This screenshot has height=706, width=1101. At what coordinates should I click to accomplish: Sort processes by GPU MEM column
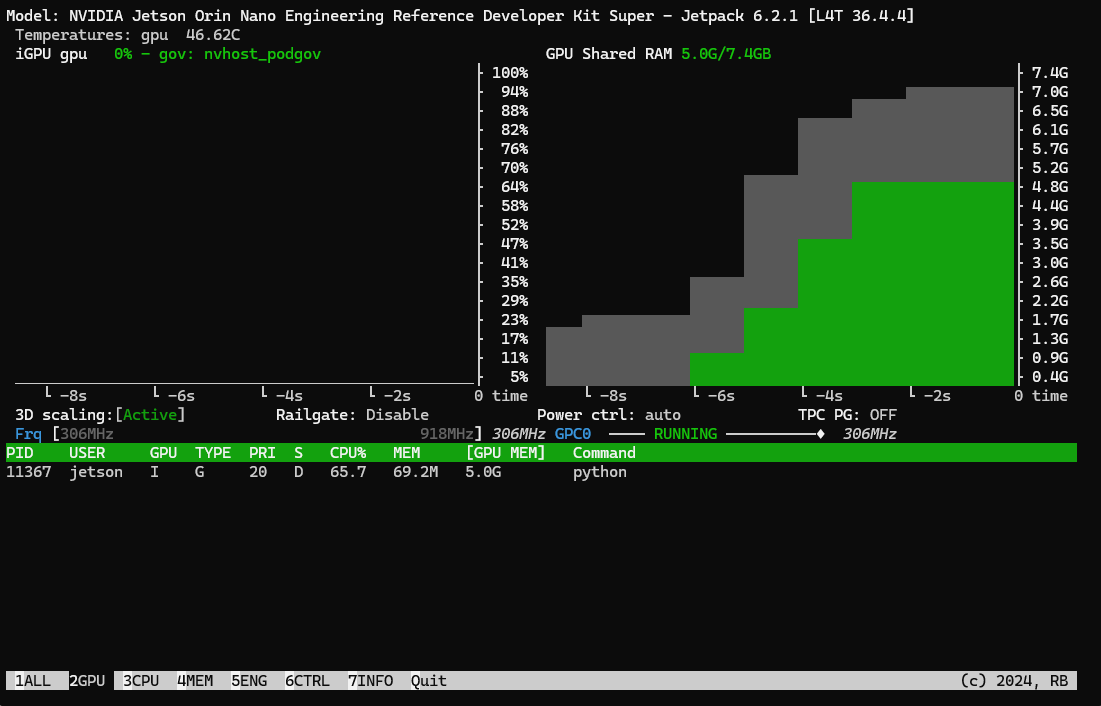coord(506,453)
